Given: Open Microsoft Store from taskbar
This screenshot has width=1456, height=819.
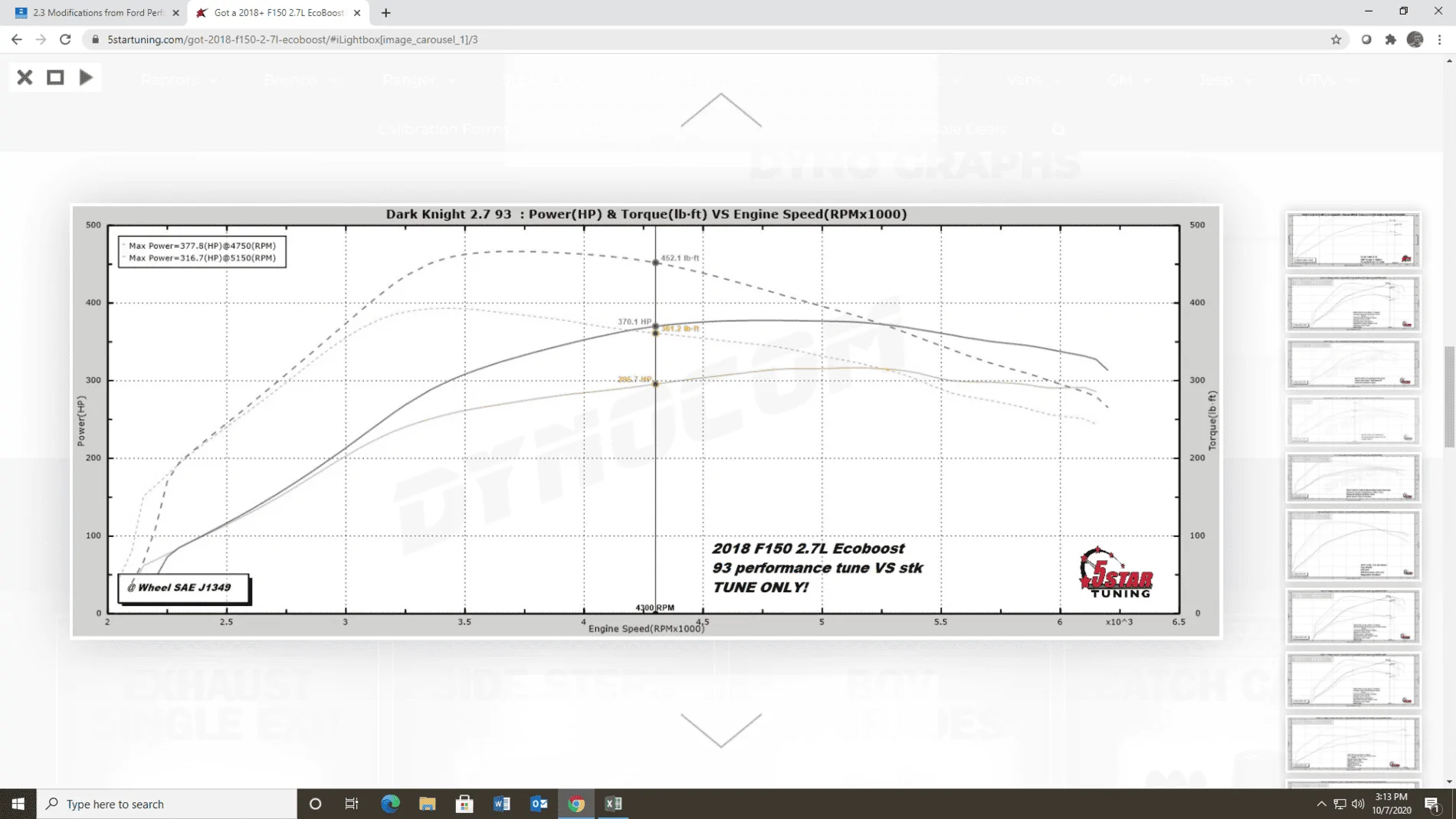Looking at the screenshot, I should pyautogui.click(x=464, y=804).
